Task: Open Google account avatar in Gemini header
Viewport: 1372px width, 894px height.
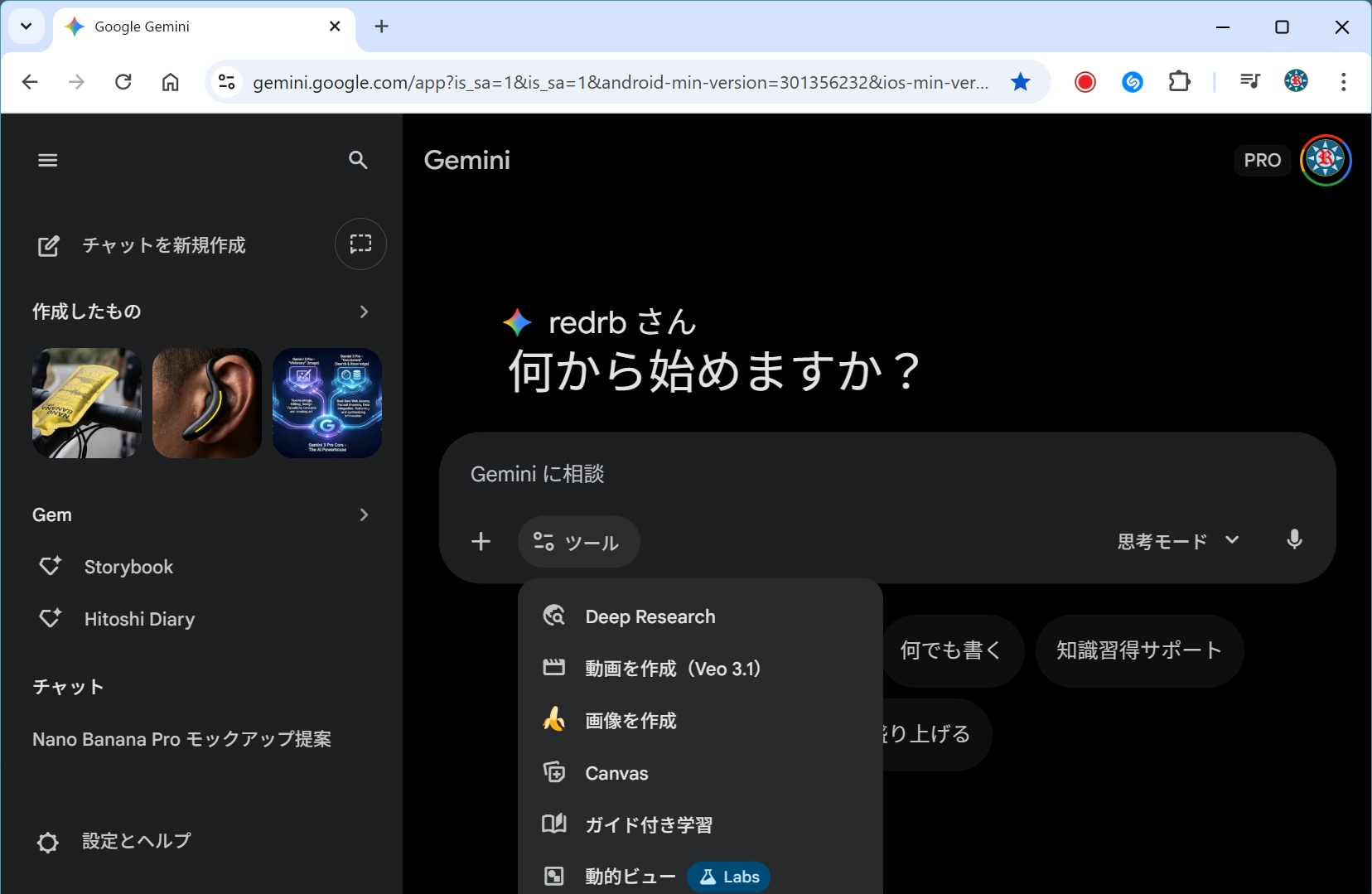Action: click(x=1325, y=161)
